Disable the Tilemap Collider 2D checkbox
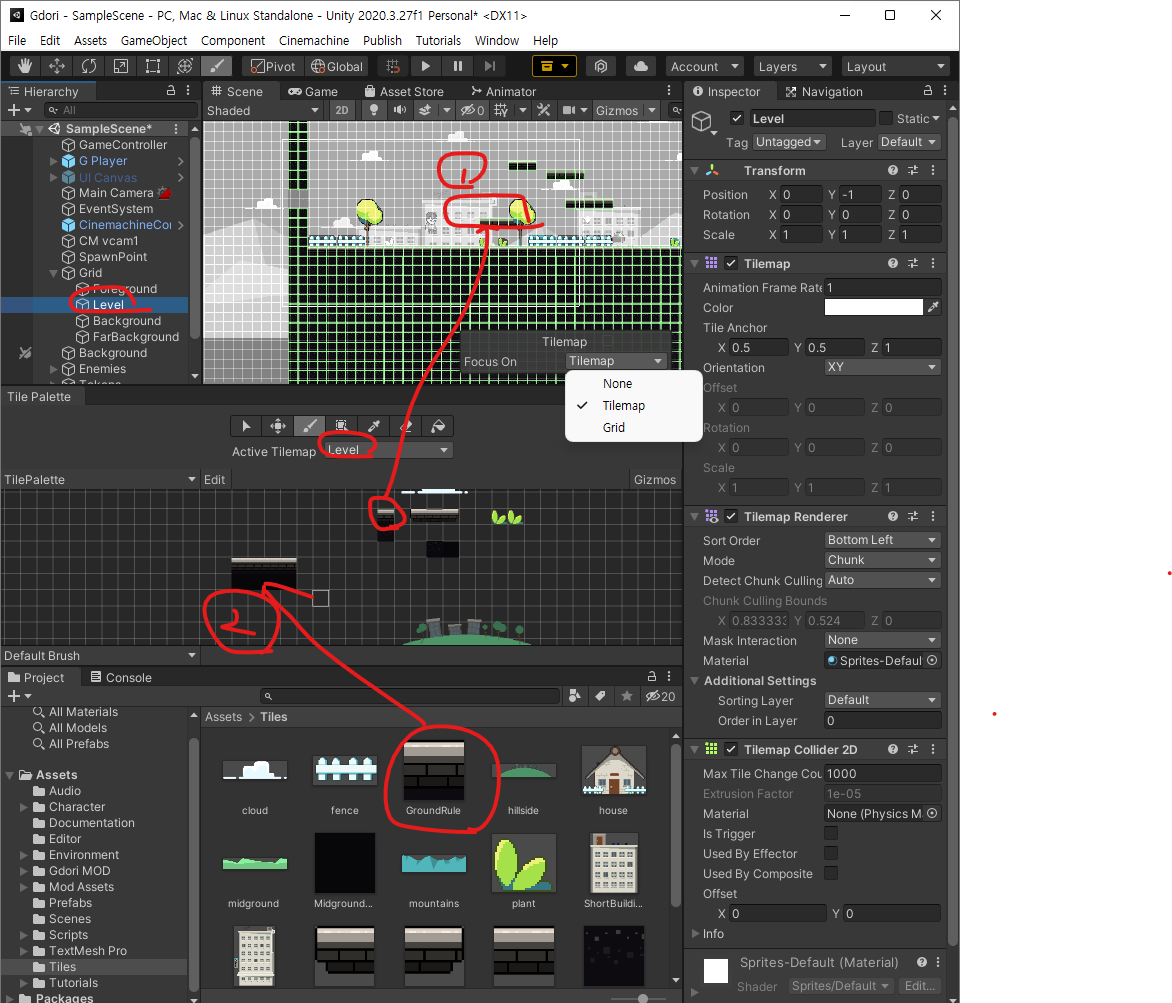Image resolution: width=1172 pixels, height=1003 pixels. 731,749
